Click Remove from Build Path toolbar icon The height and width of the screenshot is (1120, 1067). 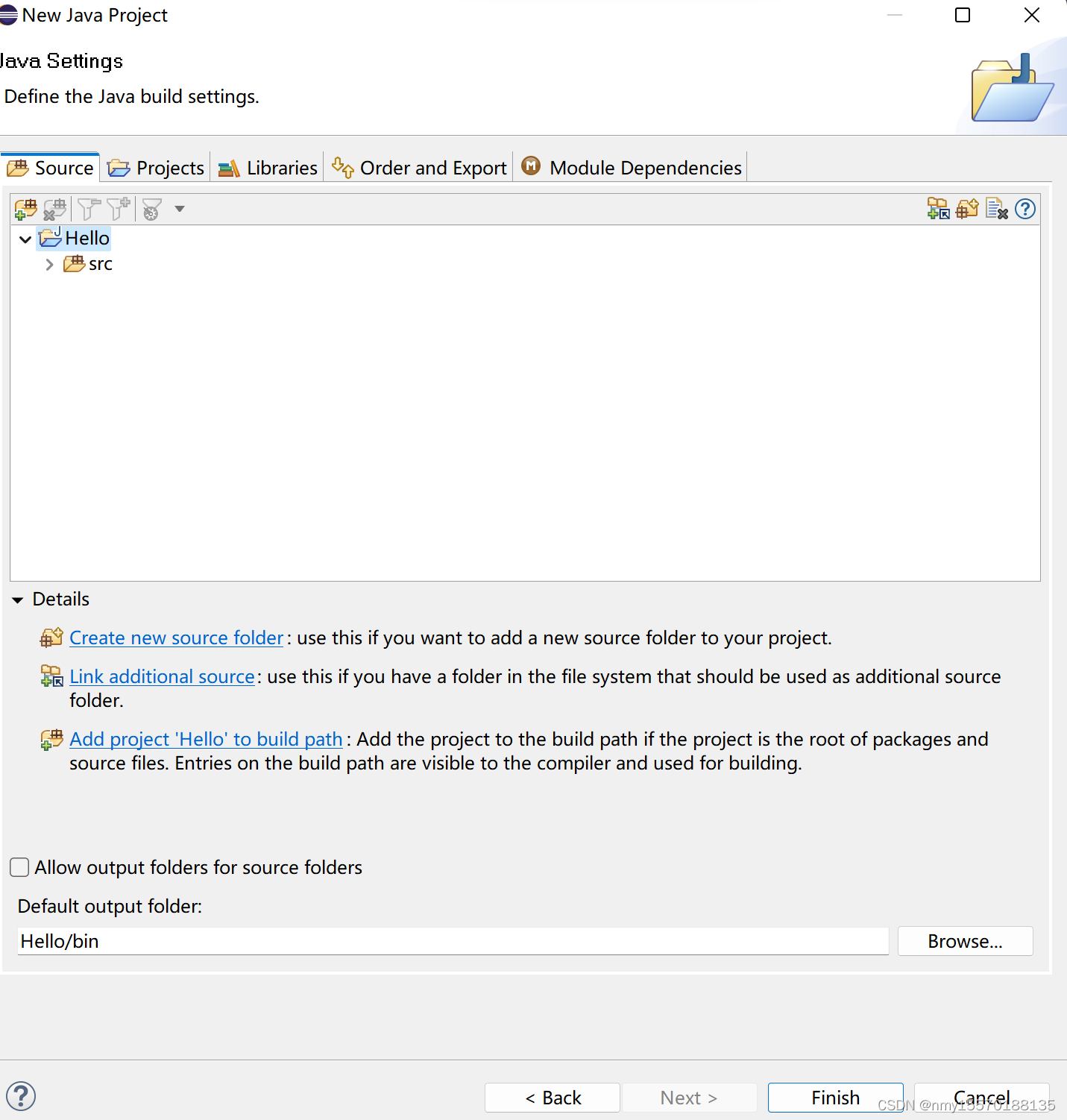[54, 210]
